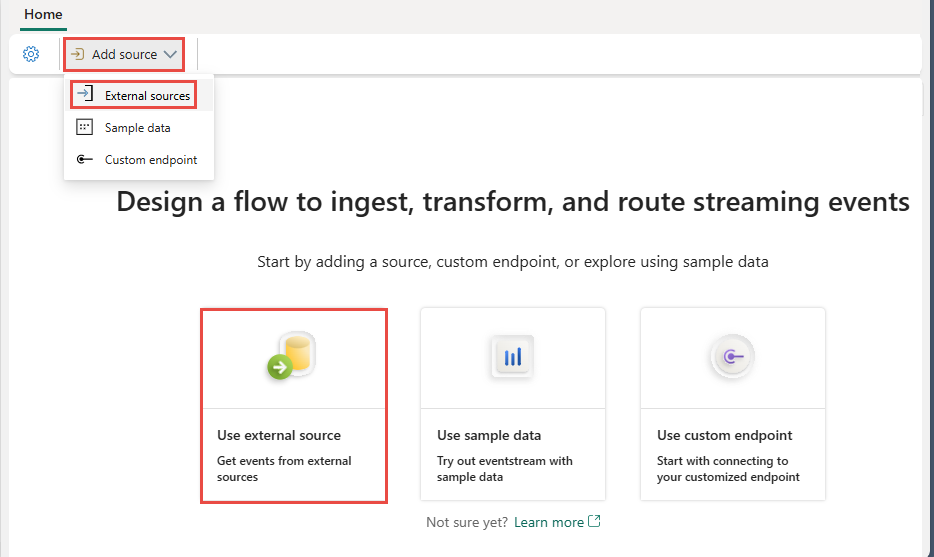Click the external link icon beside Learn more
This screenshot has width=934, height=557.
pos(594,521)
